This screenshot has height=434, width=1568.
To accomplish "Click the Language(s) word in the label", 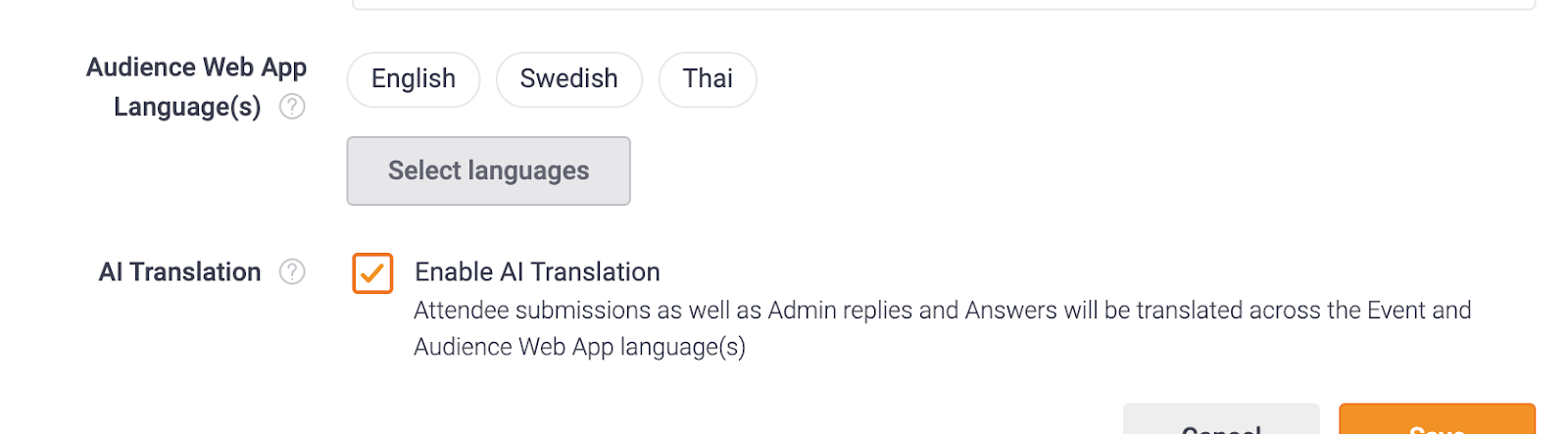I will [x=187, y=107].
